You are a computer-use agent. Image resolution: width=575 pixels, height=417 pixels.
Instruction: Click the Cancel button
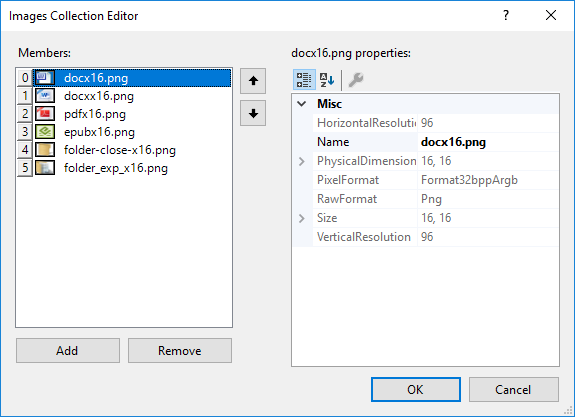click(x=514, y=389)
